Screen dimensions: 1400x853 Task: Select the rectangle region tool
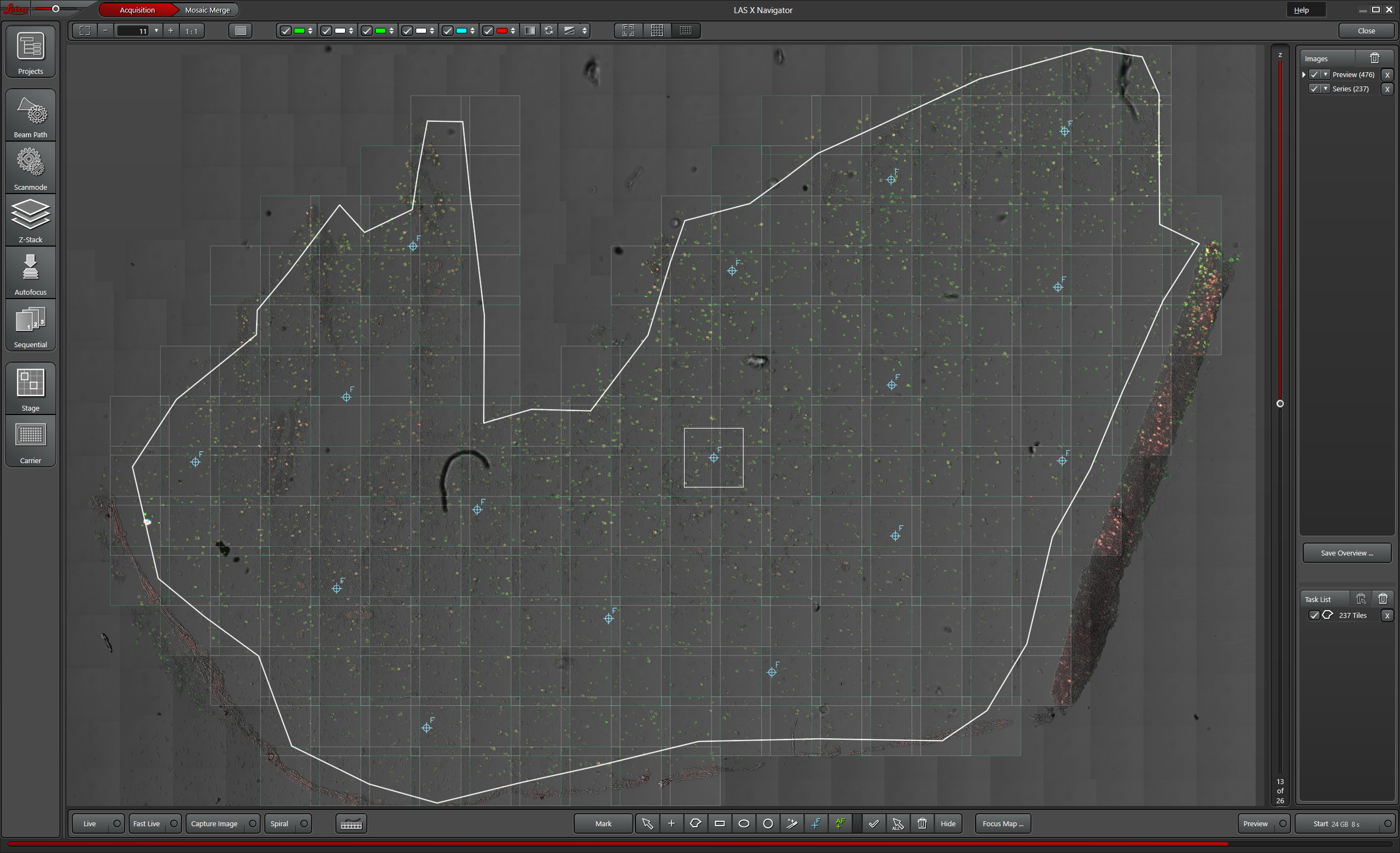[x=719, y=823]
